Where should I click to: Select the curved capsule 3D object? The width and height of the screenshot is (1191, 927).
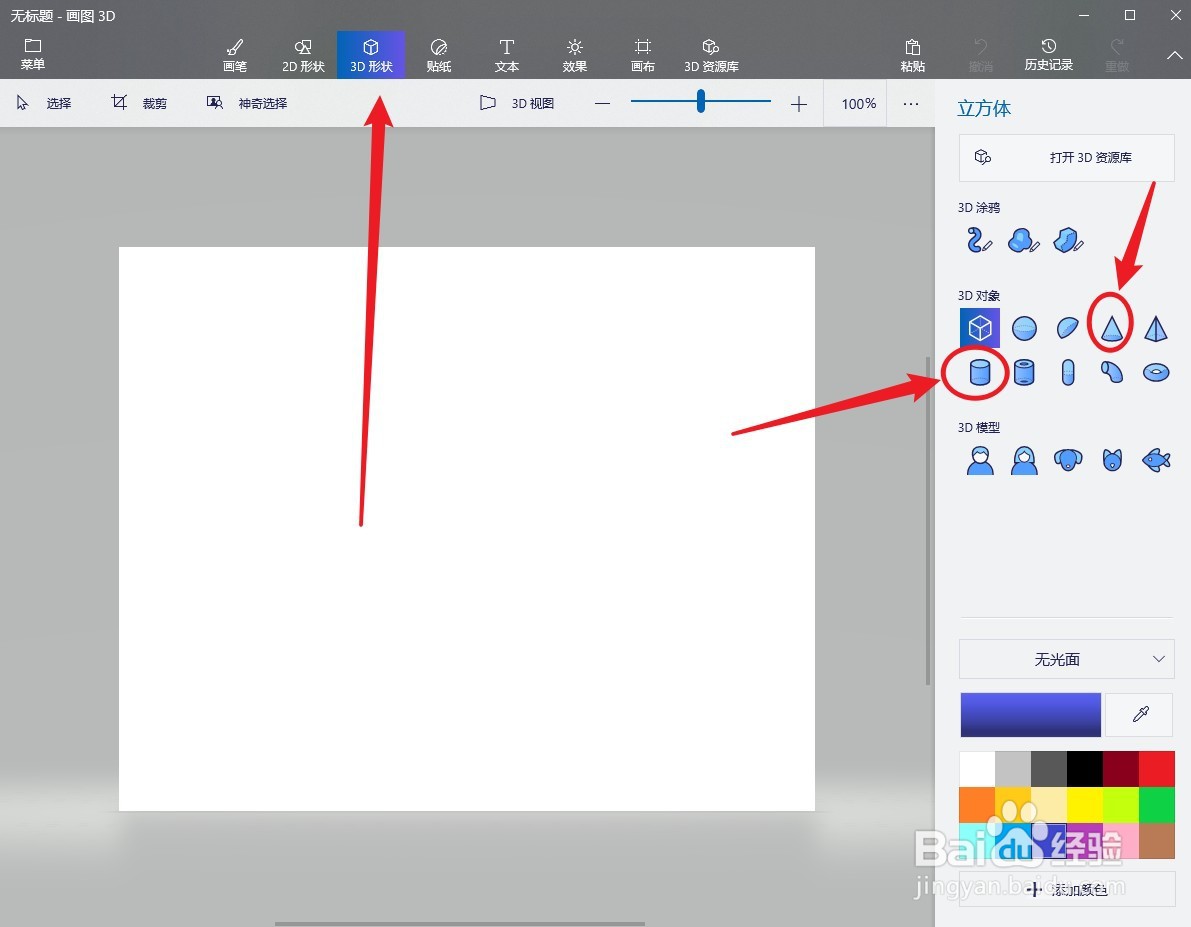click(x=1112, y=372)
